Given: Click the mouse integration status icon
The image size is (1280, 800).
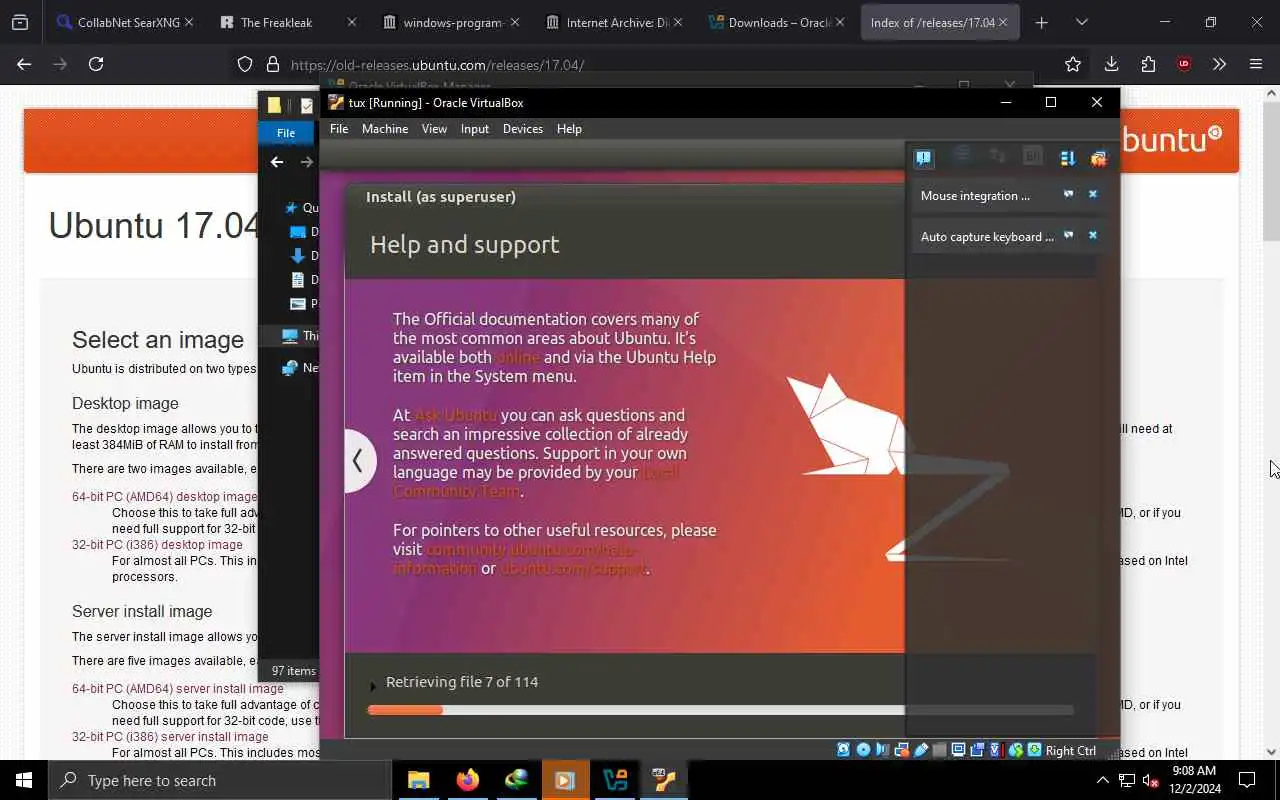Looking at the screenshot, I should click(x=1016, y=750).
